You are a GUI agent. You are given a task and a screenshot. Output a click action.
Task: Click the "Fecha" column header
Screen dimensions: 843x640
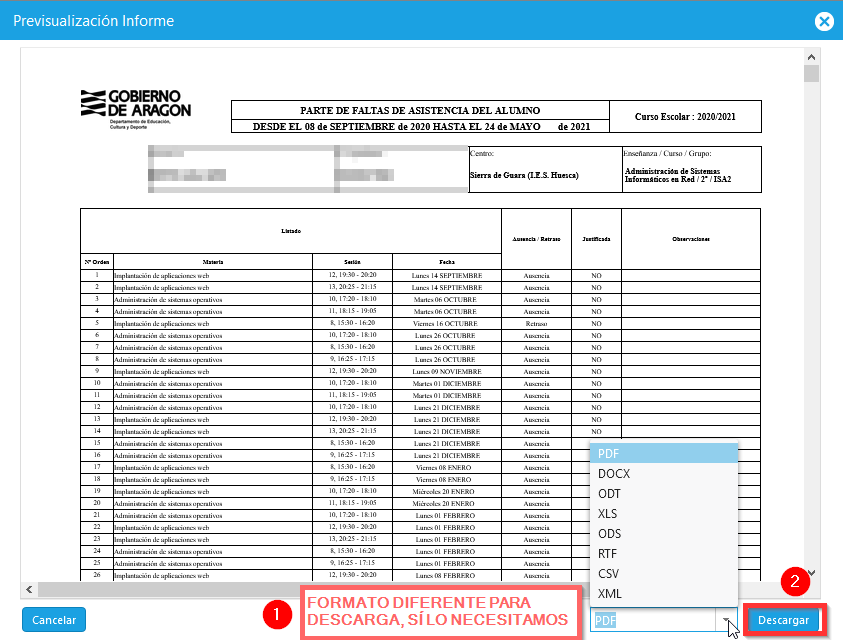[x=447, y=262]
